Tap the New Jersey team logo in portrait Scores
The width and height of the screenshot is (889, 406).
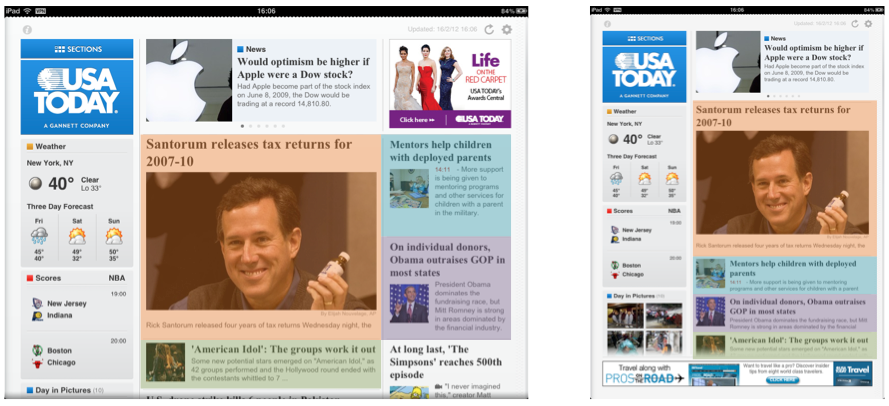[x=615, y=230]
